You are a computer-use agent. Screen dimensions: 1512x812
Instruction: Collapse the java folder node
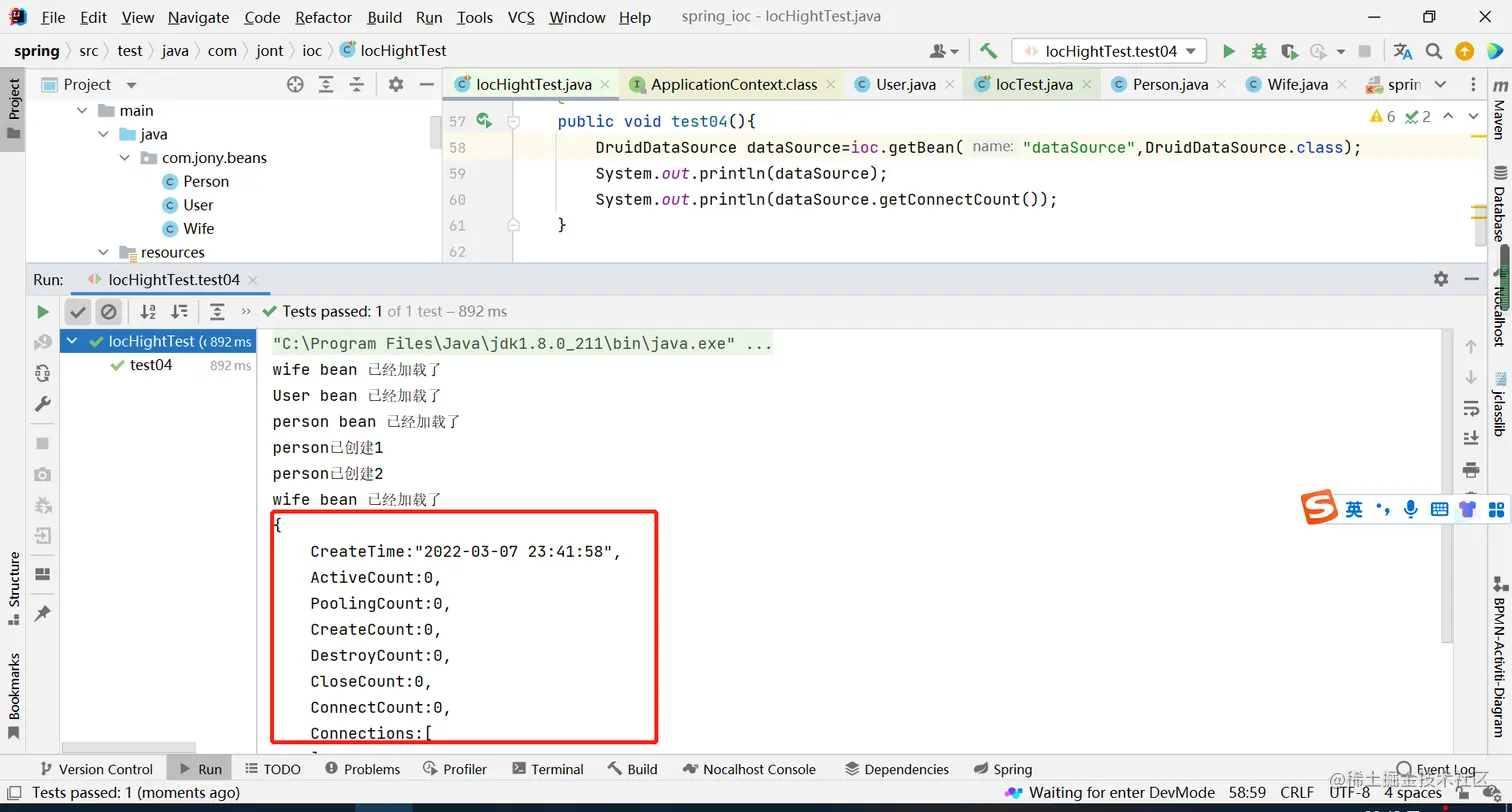[104, 134]
